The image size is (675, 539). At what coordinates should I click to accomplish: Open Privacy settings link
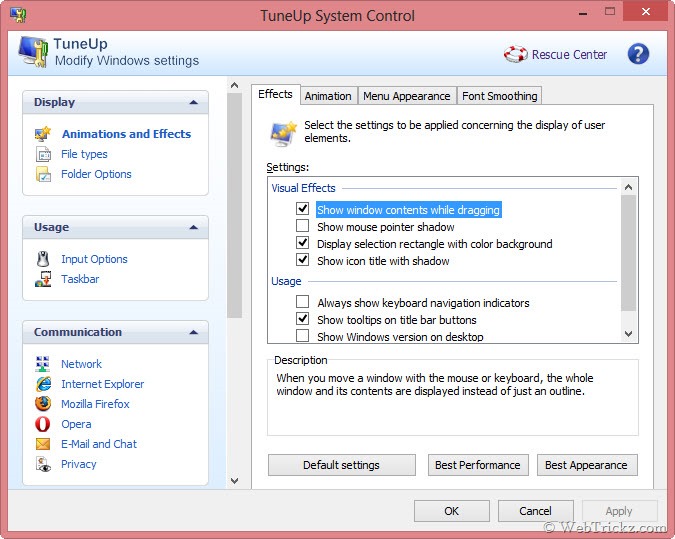coord(79,464)
